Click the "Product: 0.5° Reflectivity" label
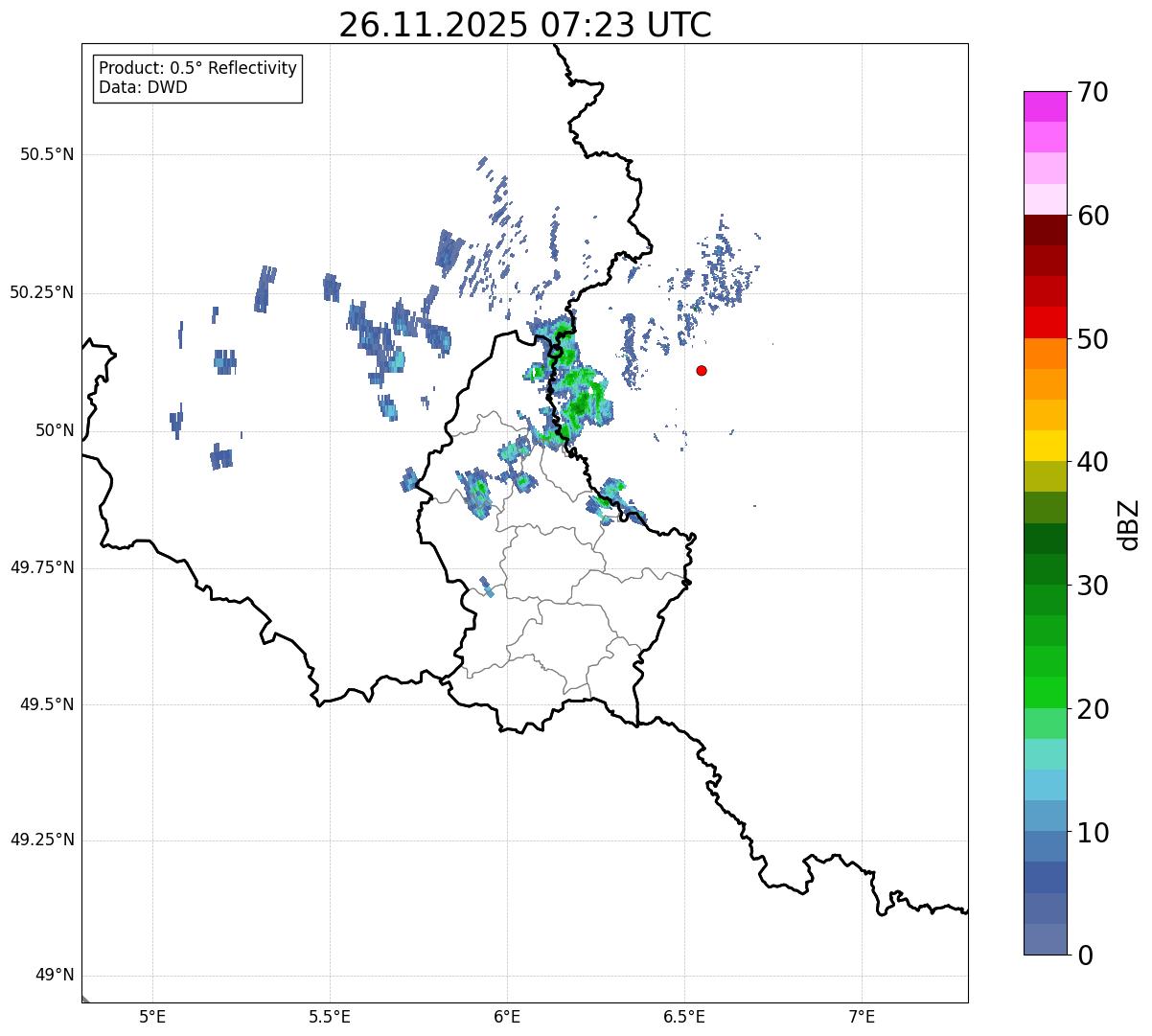The image size is (1152, 1036). point(197,69)
